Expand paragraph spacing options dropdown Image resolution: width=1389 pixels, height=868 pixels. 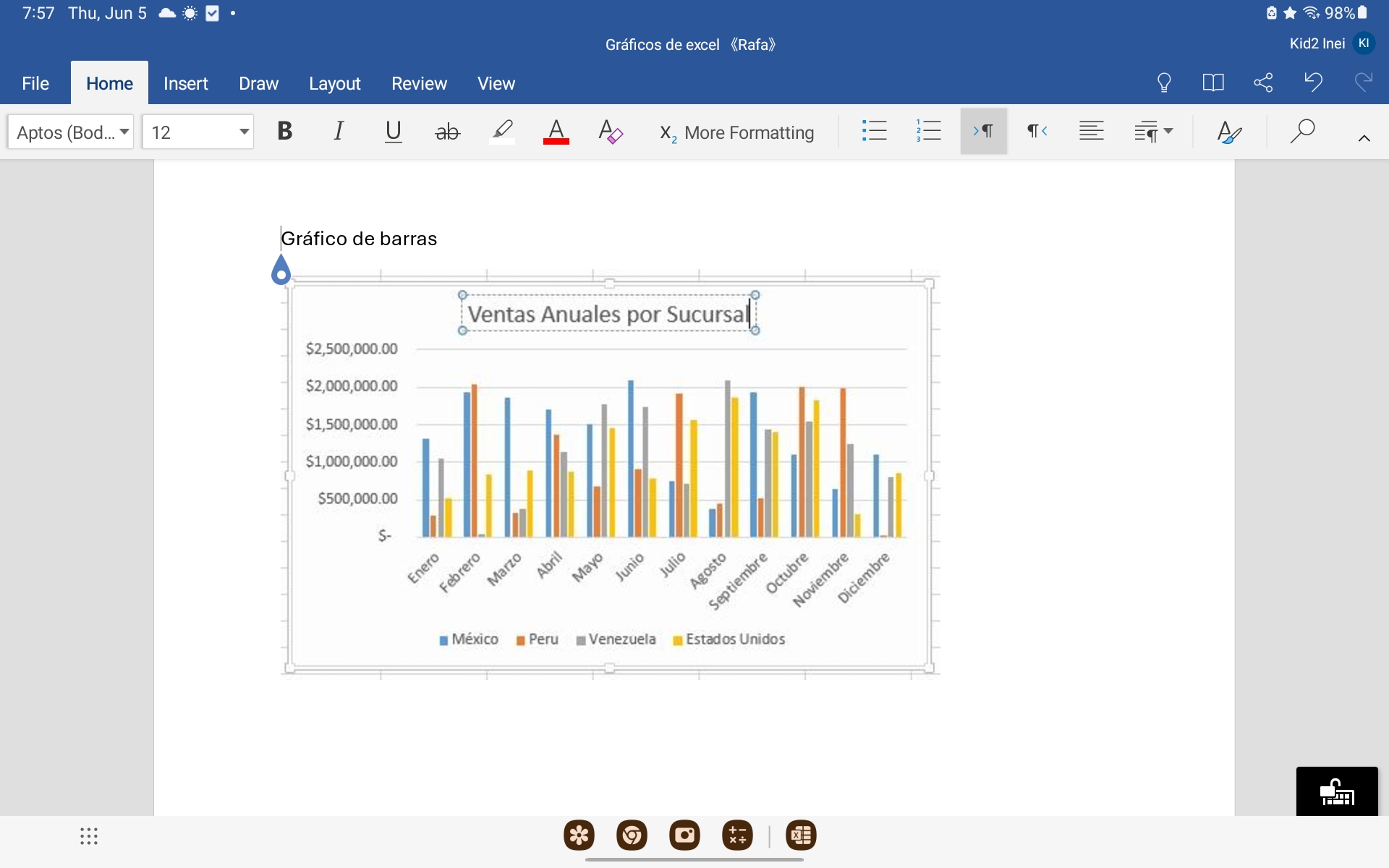[1153, 132]
